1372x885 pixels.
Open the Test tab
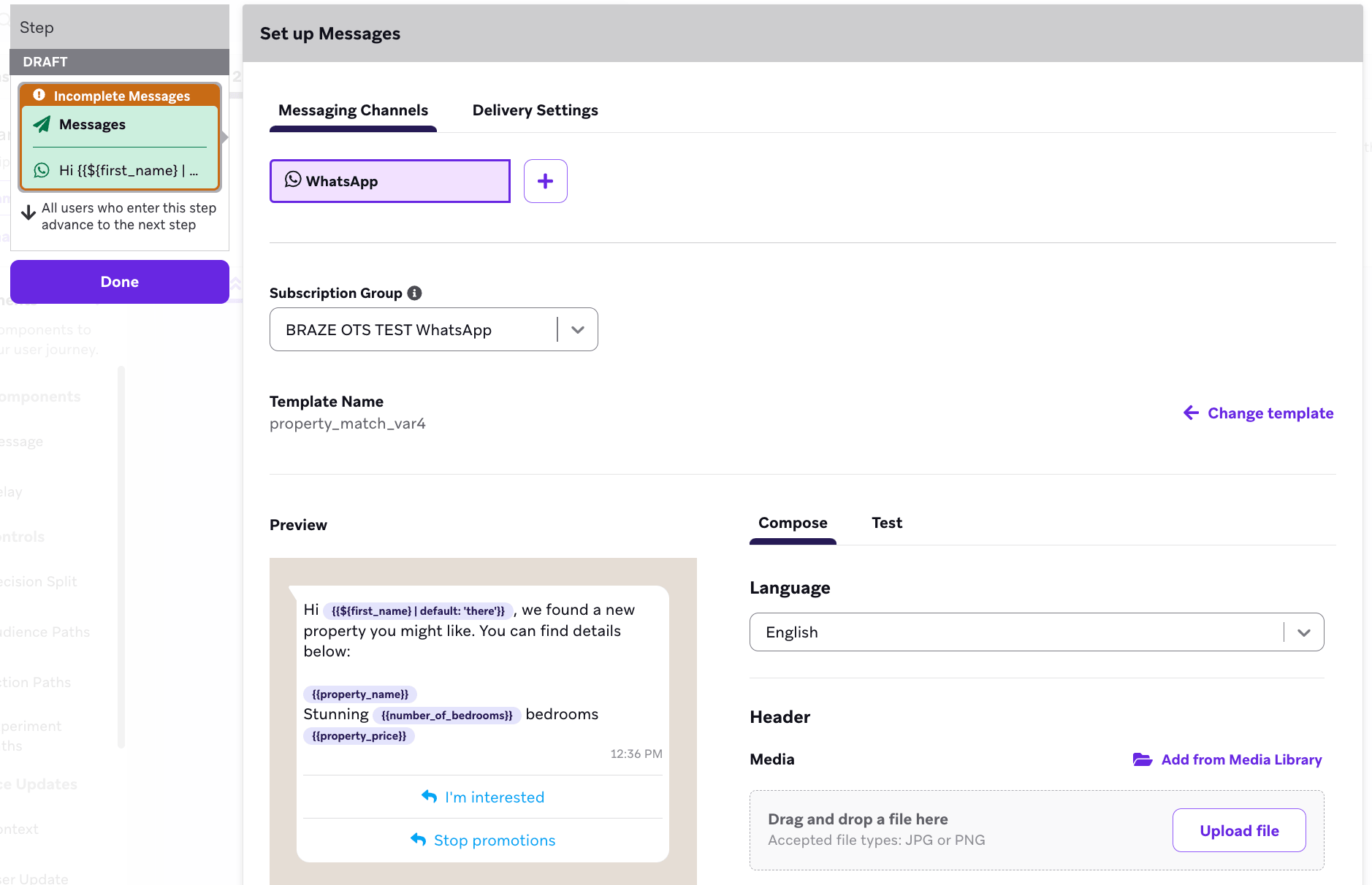(887, 523)
